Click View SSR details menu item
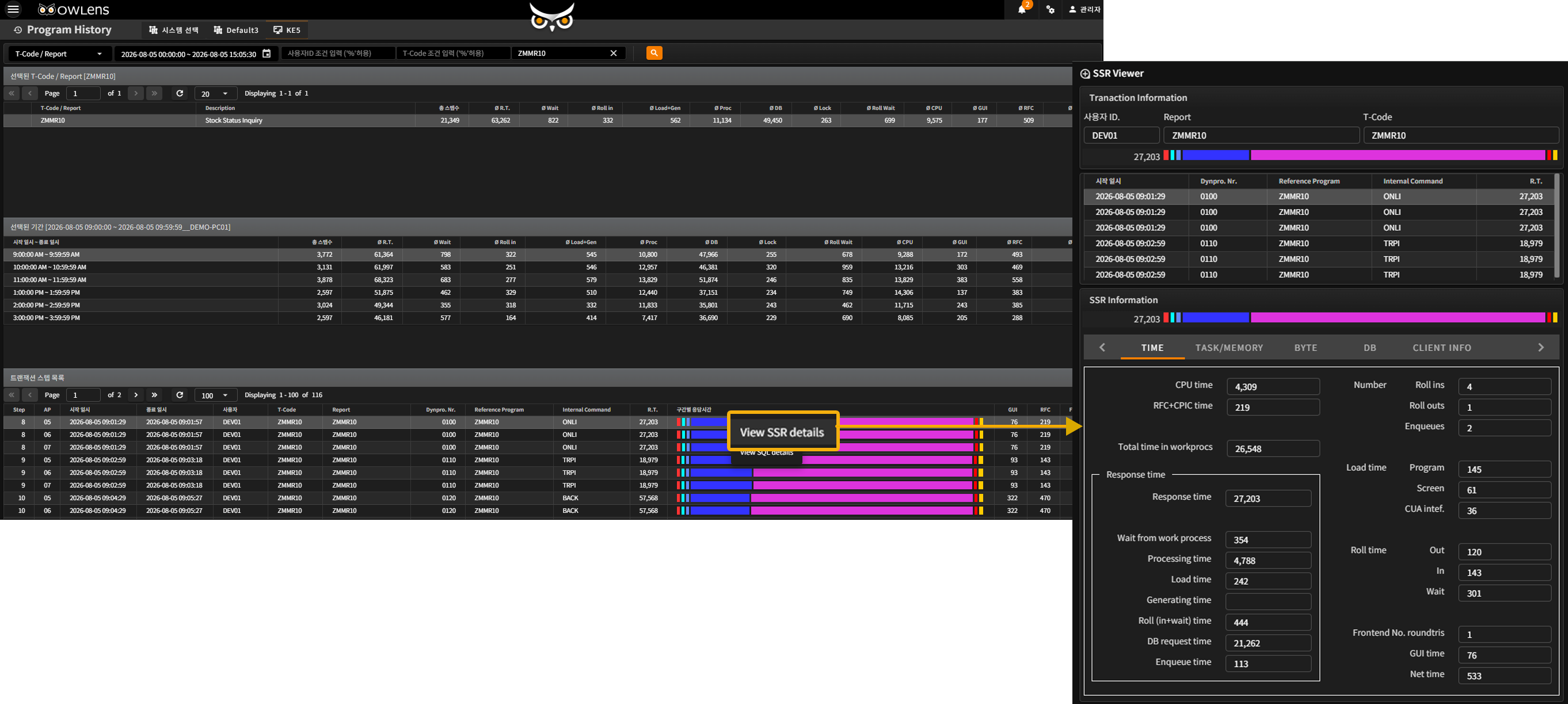This screenshot has width=1568, height=704. [x=782, y=432]
